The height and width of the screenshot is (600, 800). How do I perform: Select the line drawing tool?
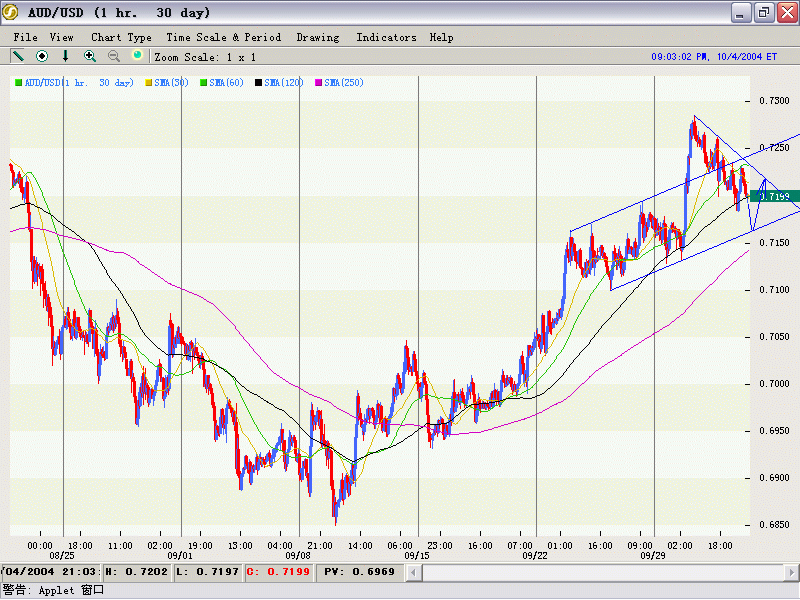pos(18,56)
